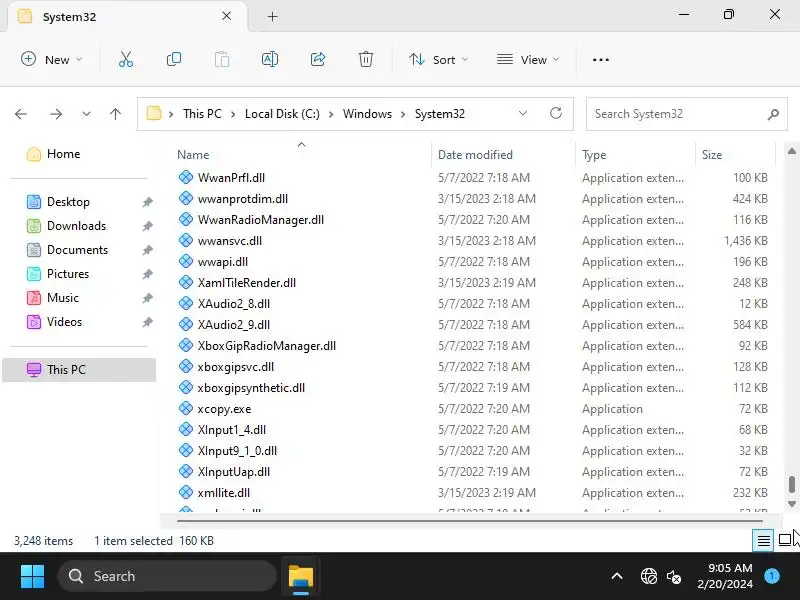Image resolution: width=800 pixels, height=600 pixels.
Task: Click the Rename icon in toolbar
Action: point(269,60)
